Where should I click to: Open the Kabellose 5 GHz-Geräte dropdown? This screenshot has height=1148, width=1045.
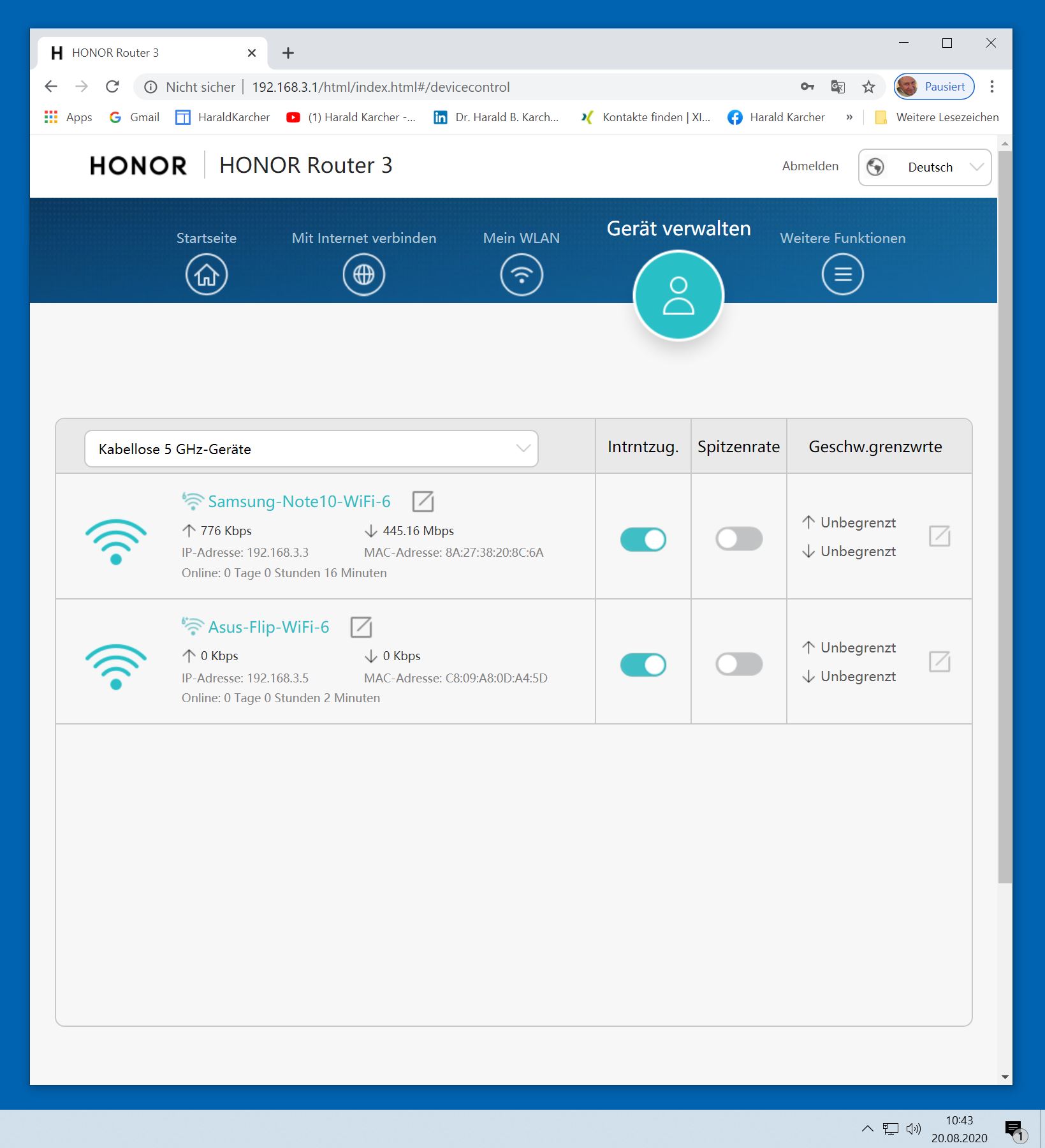point(311,448)
